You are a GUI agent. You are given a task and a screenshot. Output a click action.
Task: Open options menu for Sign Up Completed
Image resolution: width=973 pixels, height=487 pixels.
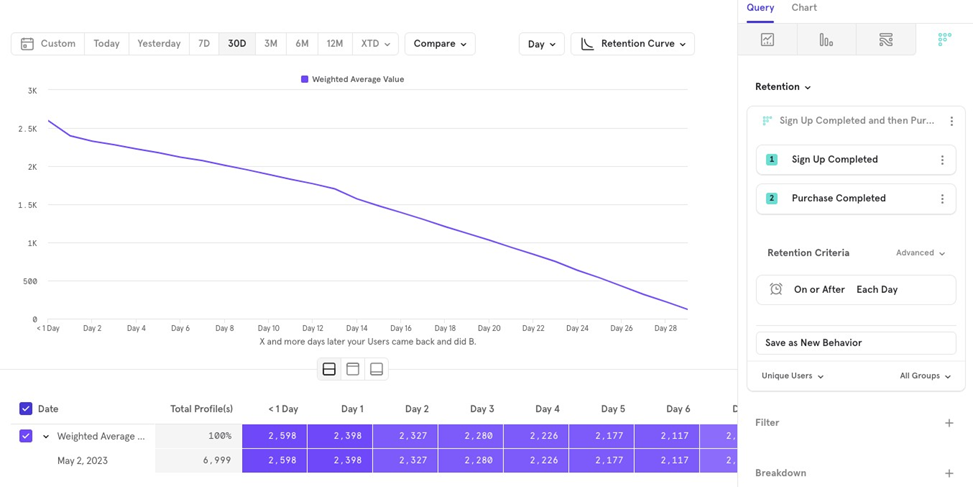942,160
